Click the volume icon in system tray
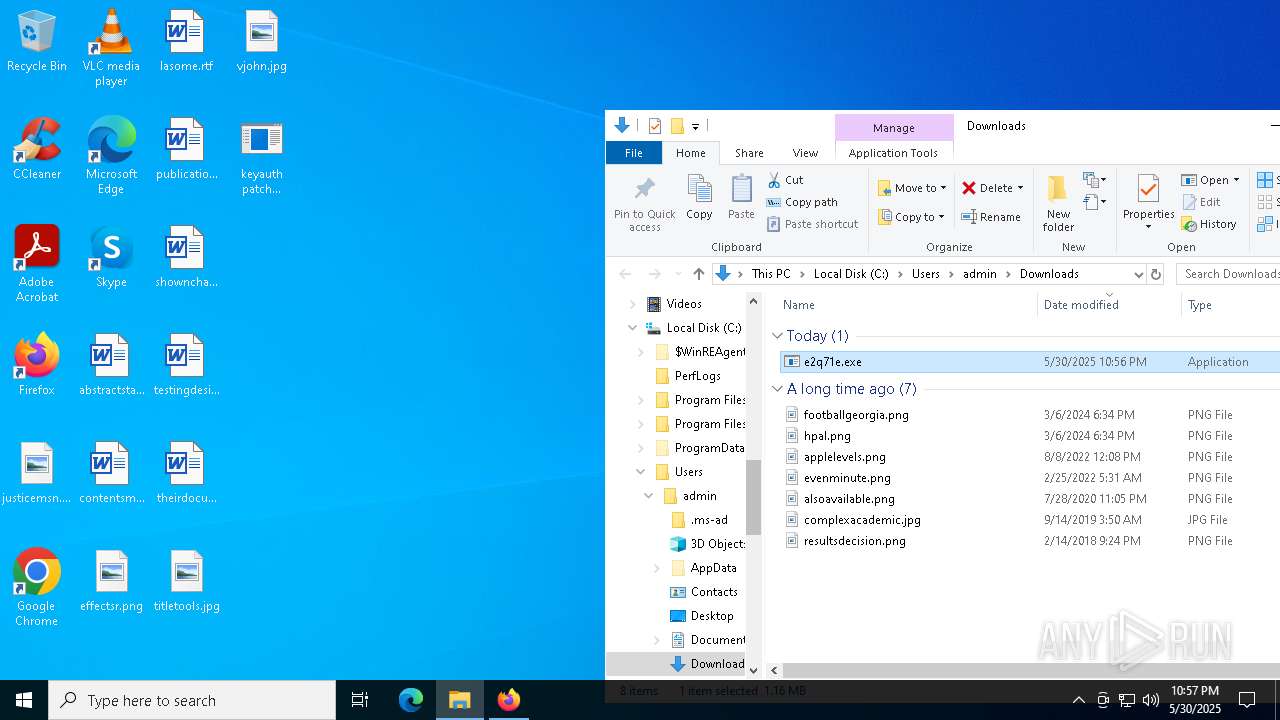Image resolution: width=1280 pixels, height=720 pixels. point(1150,700)
